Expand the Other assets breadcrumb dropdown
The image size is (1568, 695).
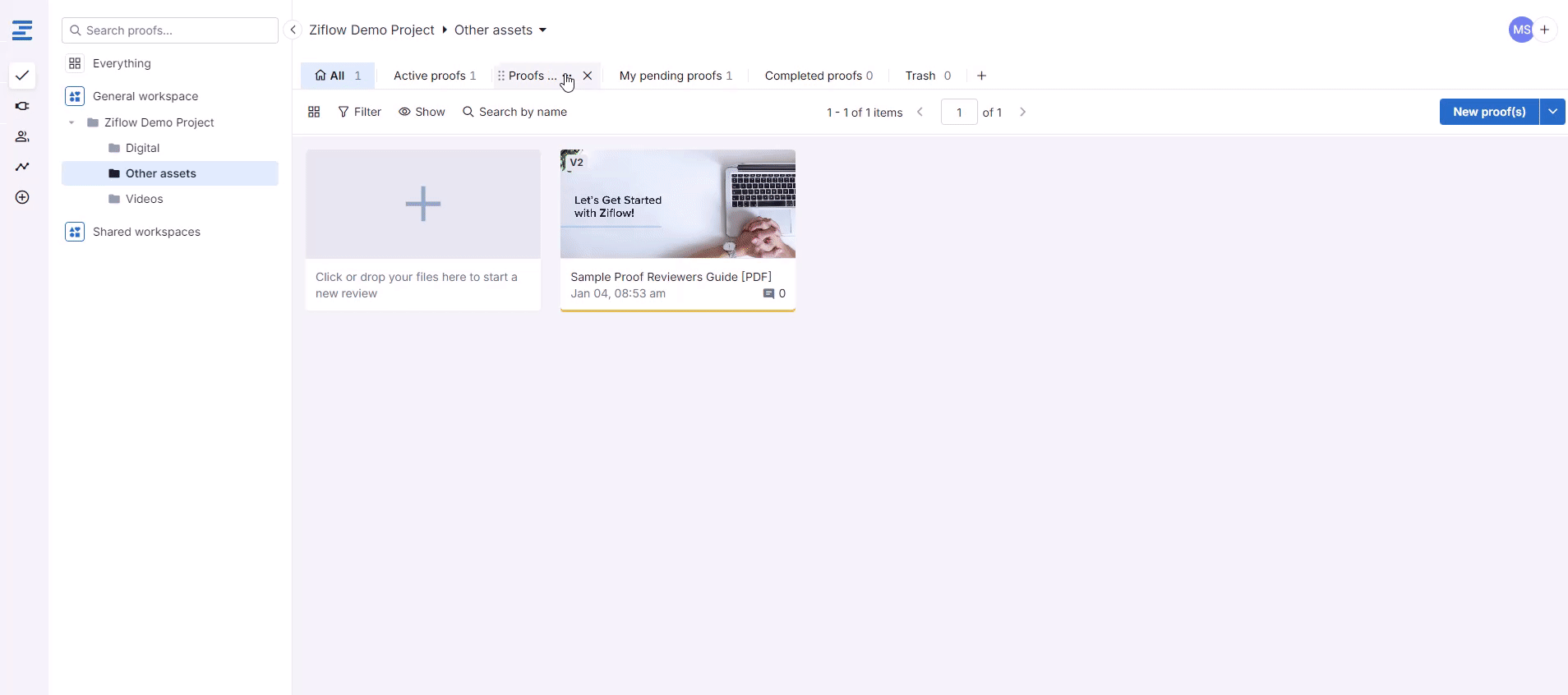click(542, 30)
